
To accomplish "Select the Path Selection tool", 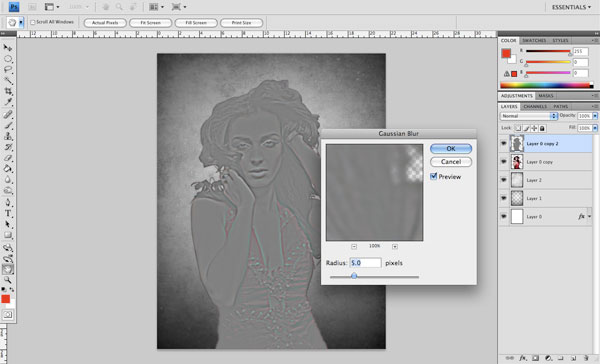I will coord(8,225).
